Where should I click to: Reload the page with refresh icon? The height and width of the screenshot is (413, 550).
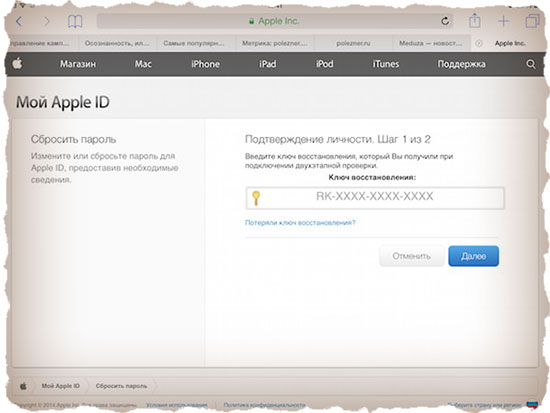445,21
